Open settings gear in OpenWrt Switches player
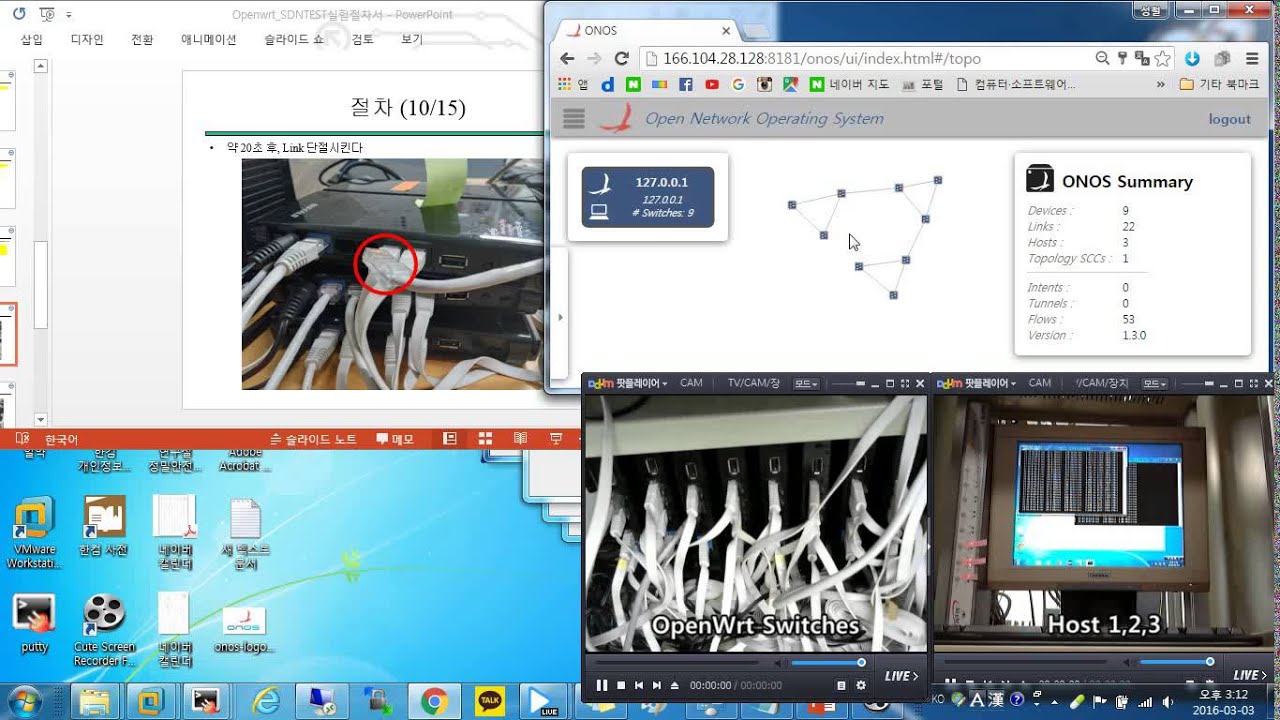 (860, 685)
